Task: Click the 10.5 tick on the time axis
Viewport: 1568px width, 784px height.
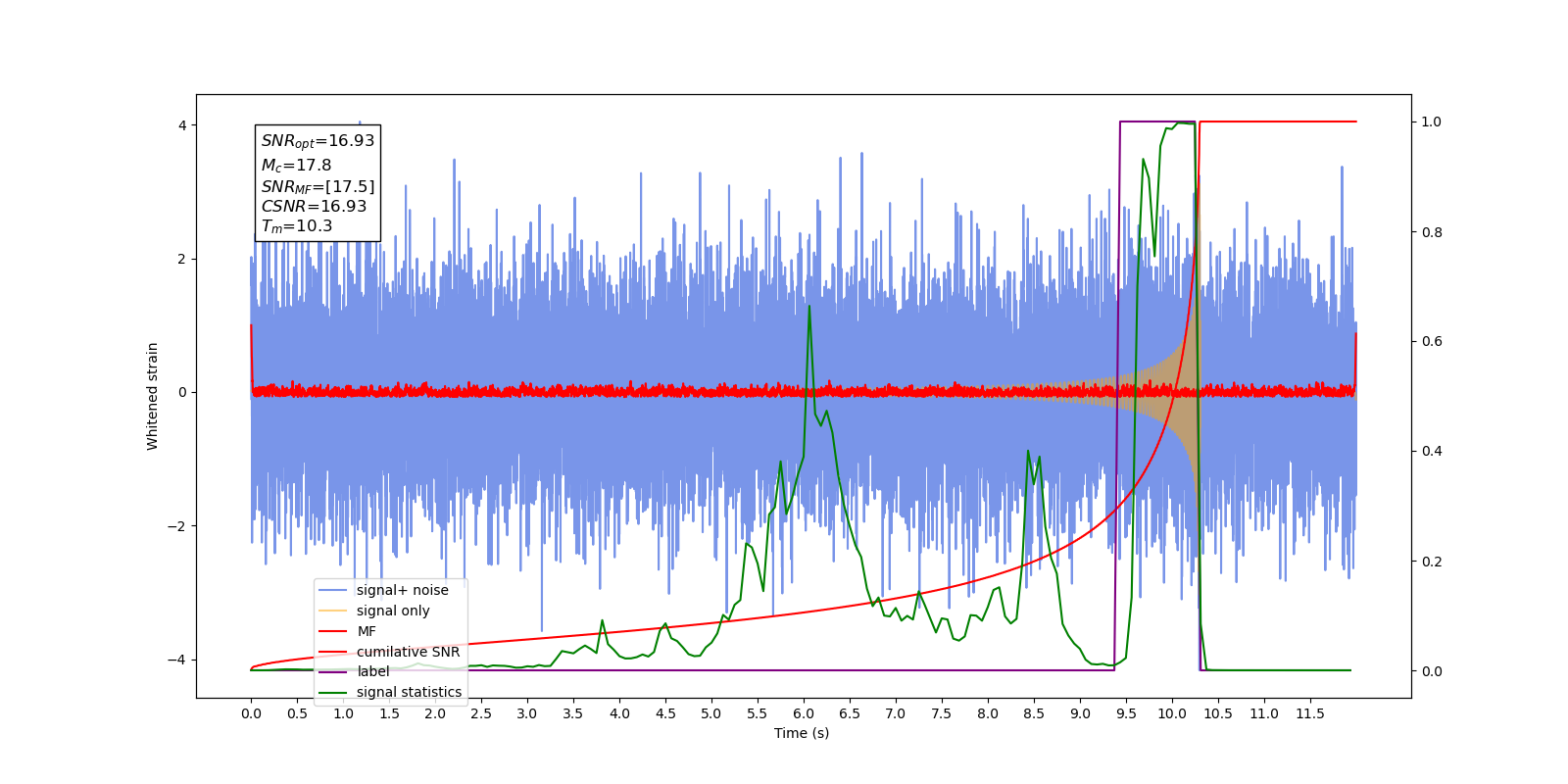Action: point(1218,713)
